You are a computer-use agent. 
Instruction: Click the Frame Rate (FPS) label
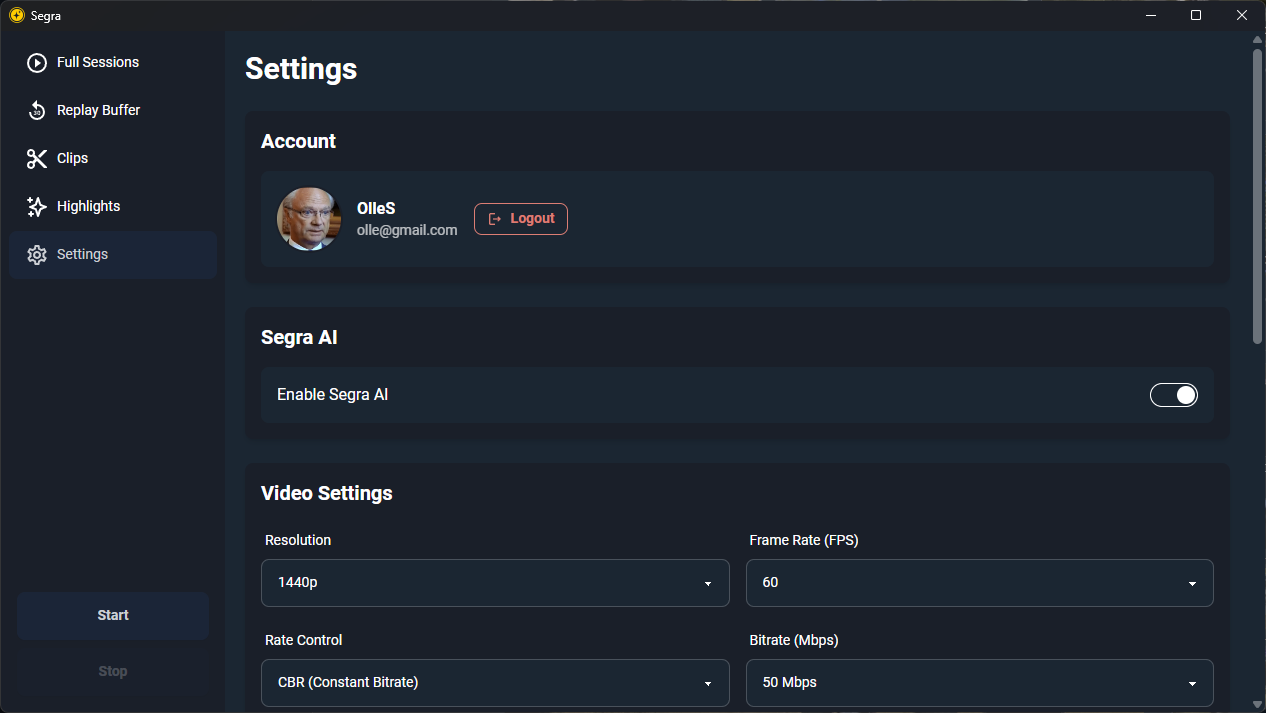(x=804, y=540)
